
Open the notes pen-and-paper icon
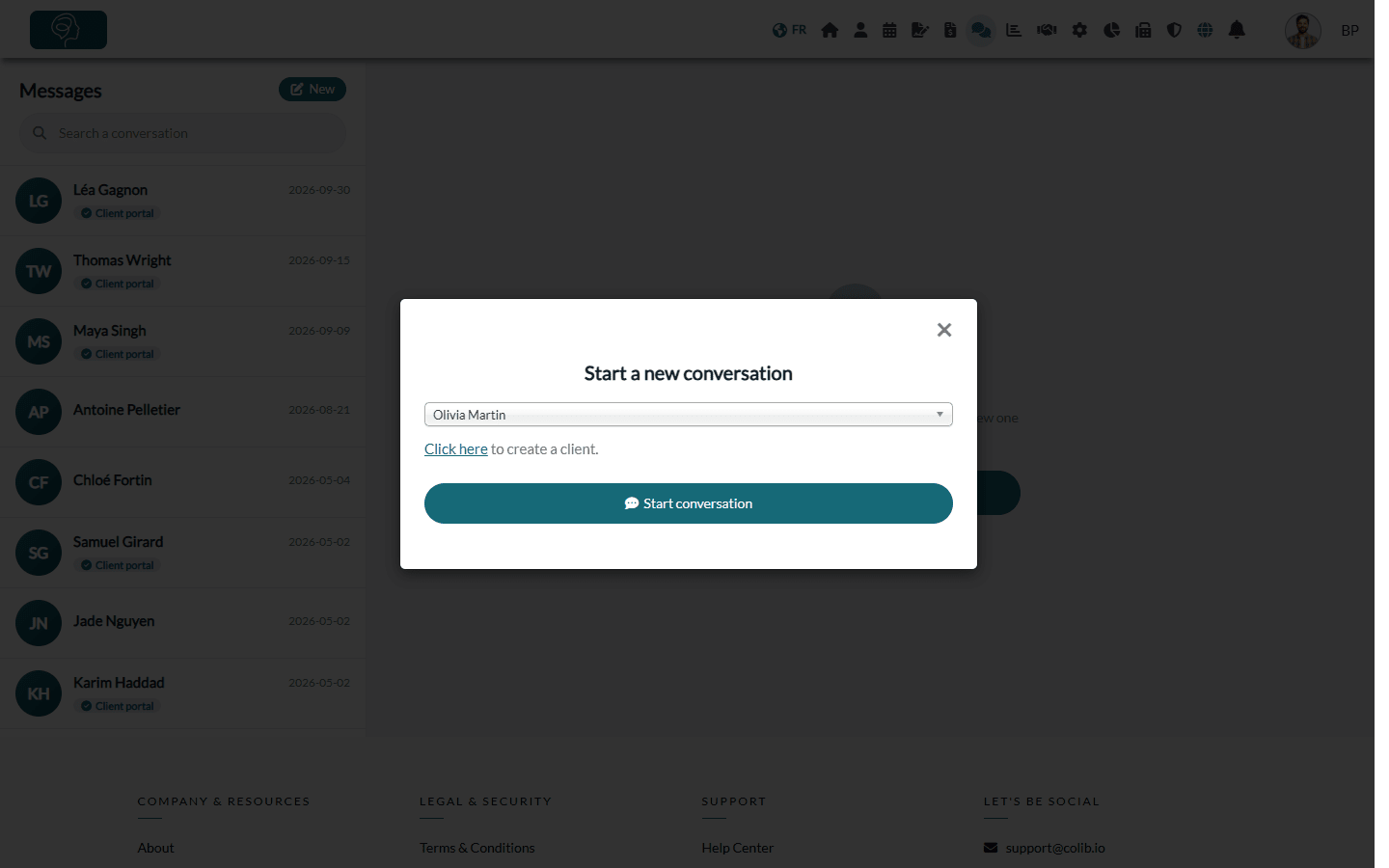click(x=920, y=30)
